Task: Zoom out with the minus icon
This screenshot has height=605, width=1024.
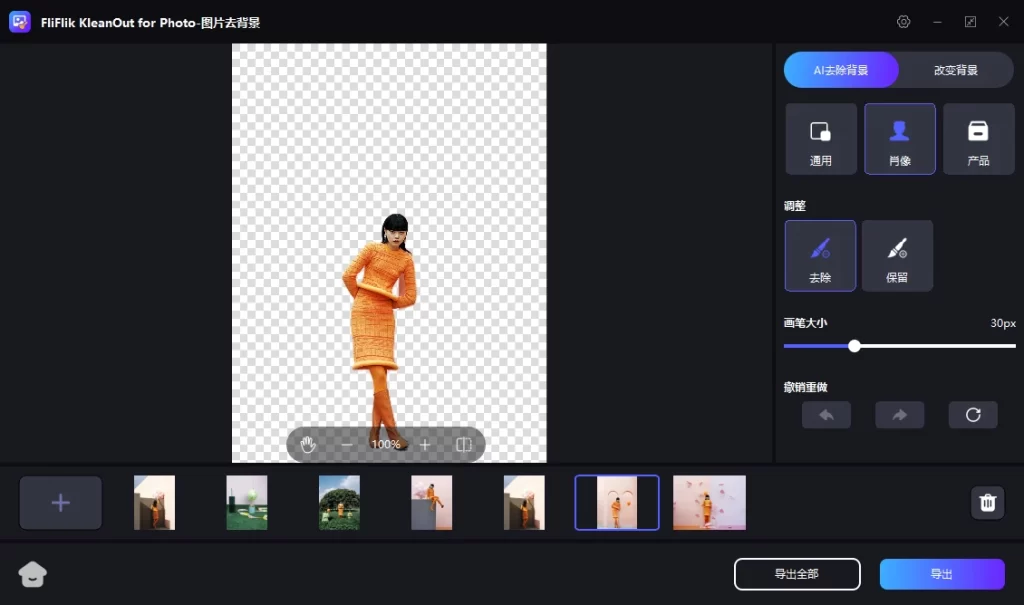Action: [347, 445]
